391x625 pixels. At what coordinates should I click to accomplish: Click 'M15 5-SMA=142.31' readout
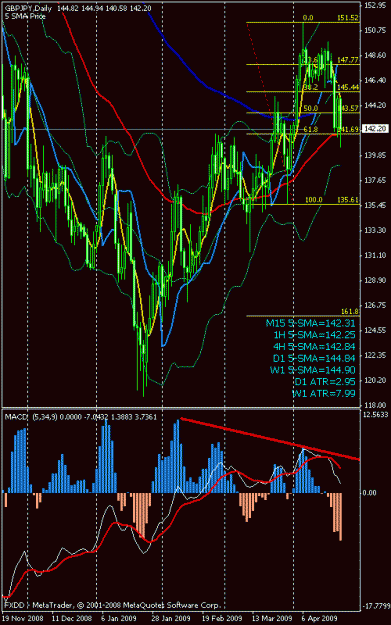(x=310, y=323)
